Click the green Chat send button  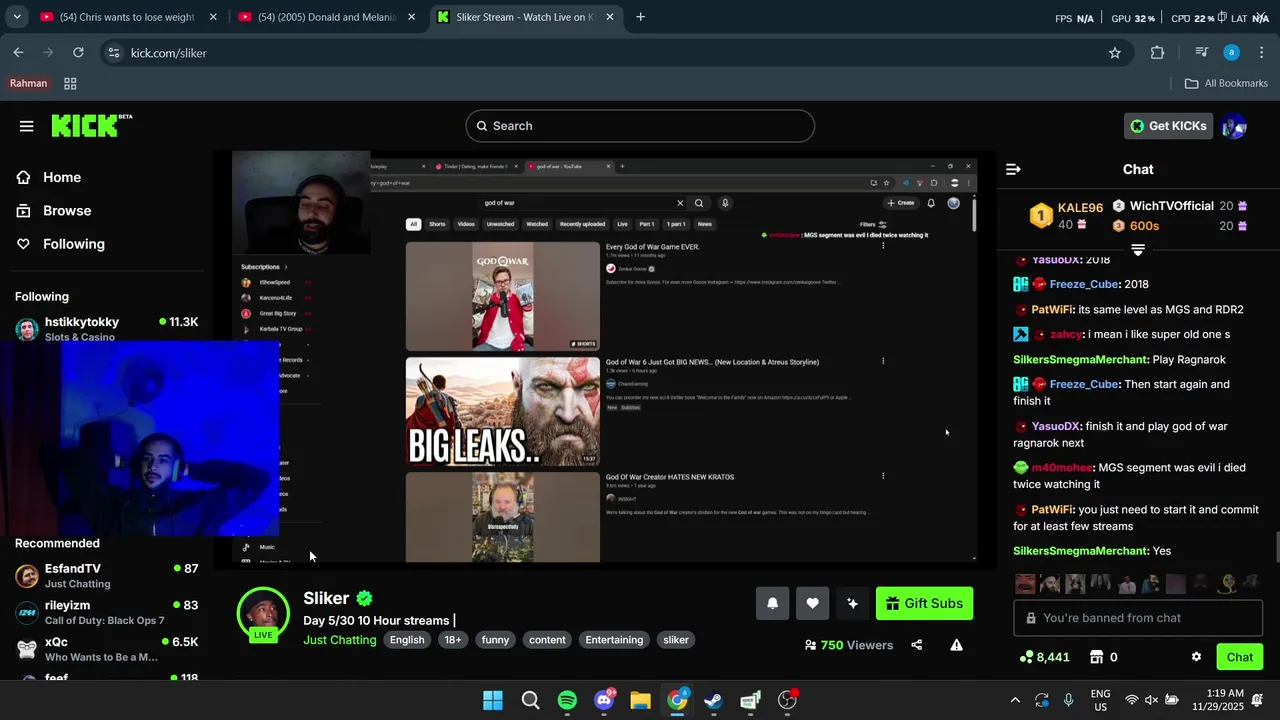click(1240, 657)
